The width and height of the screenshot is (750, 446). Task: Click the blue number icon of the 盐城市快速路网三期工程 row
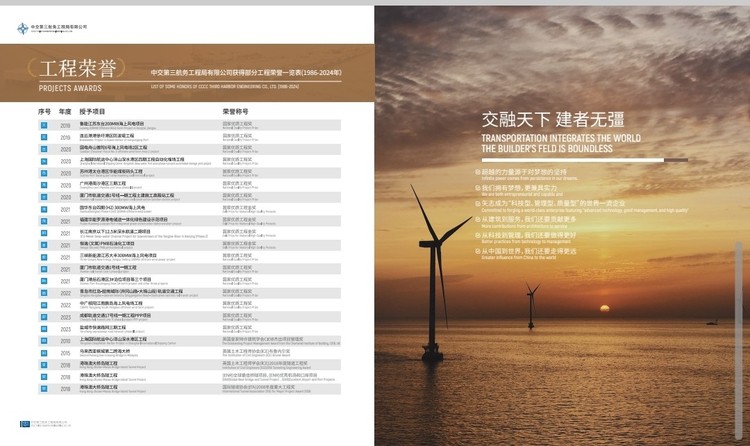(44, 329)
